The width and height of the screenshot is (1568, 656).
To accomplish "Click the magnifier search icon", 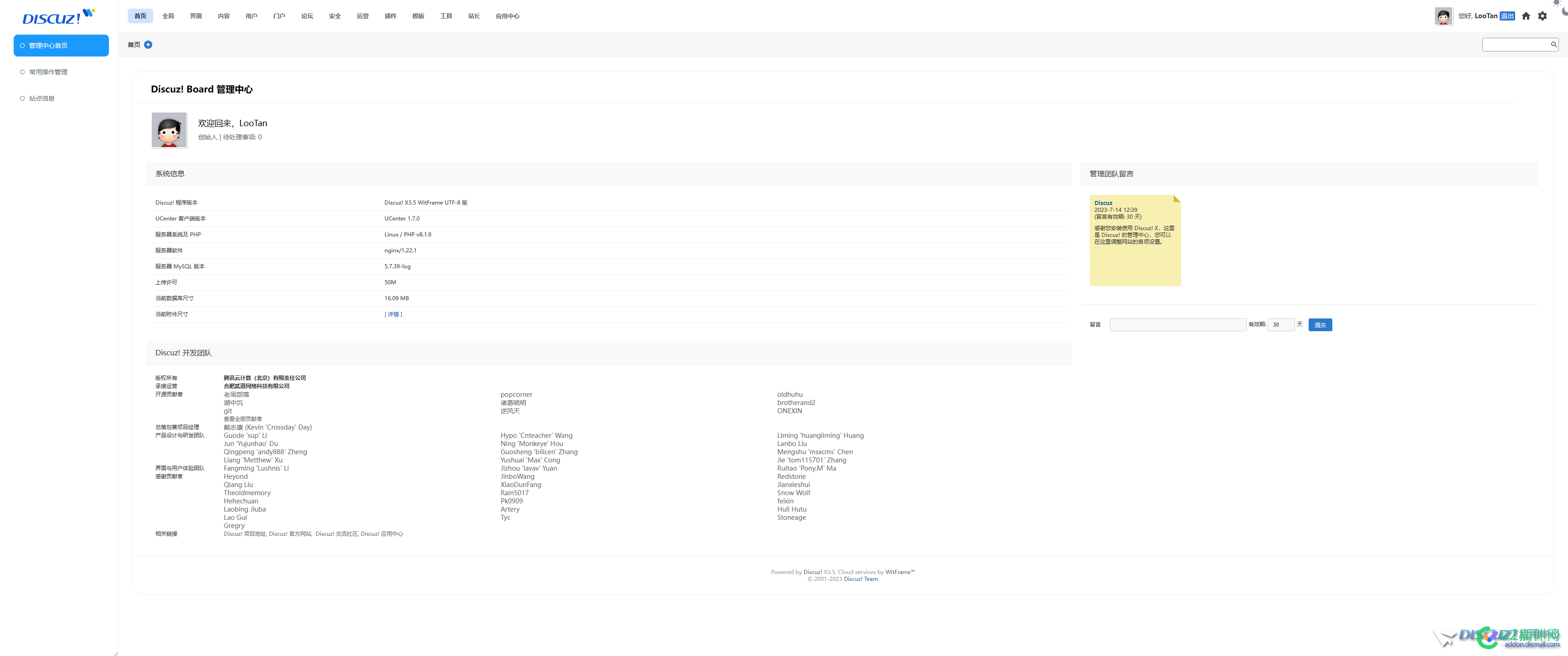I will (x=1553, y=45).
